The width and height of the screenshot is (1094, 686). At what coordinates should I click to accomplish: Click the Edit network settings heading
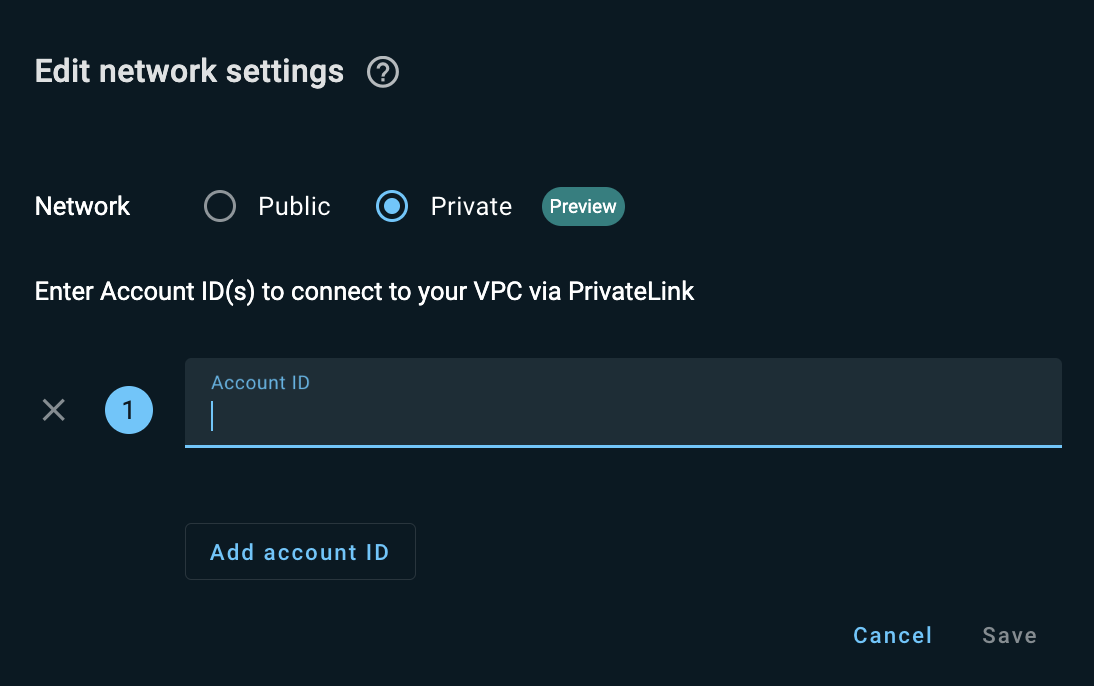coord(189,71)
